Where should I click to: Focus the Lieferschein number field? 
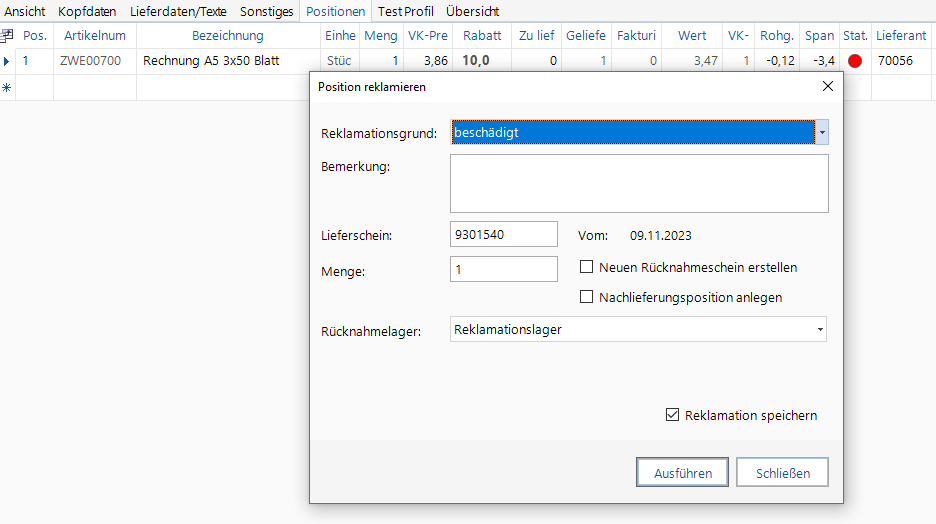505,235
